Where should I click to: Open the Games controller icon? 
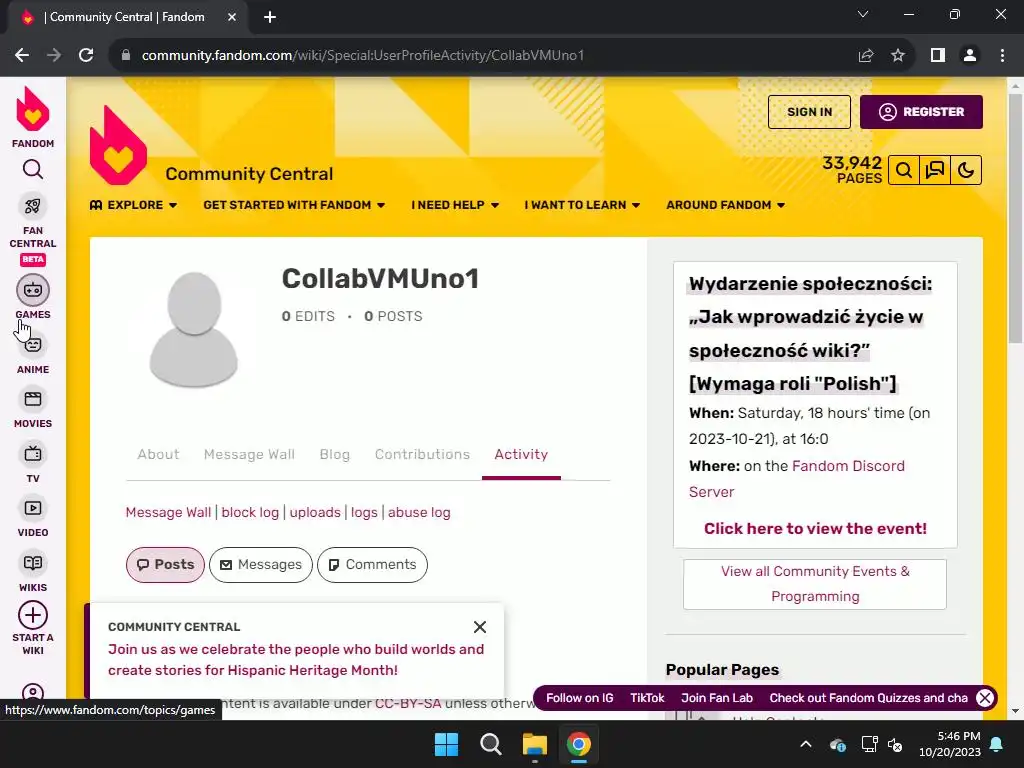[33, 290]
